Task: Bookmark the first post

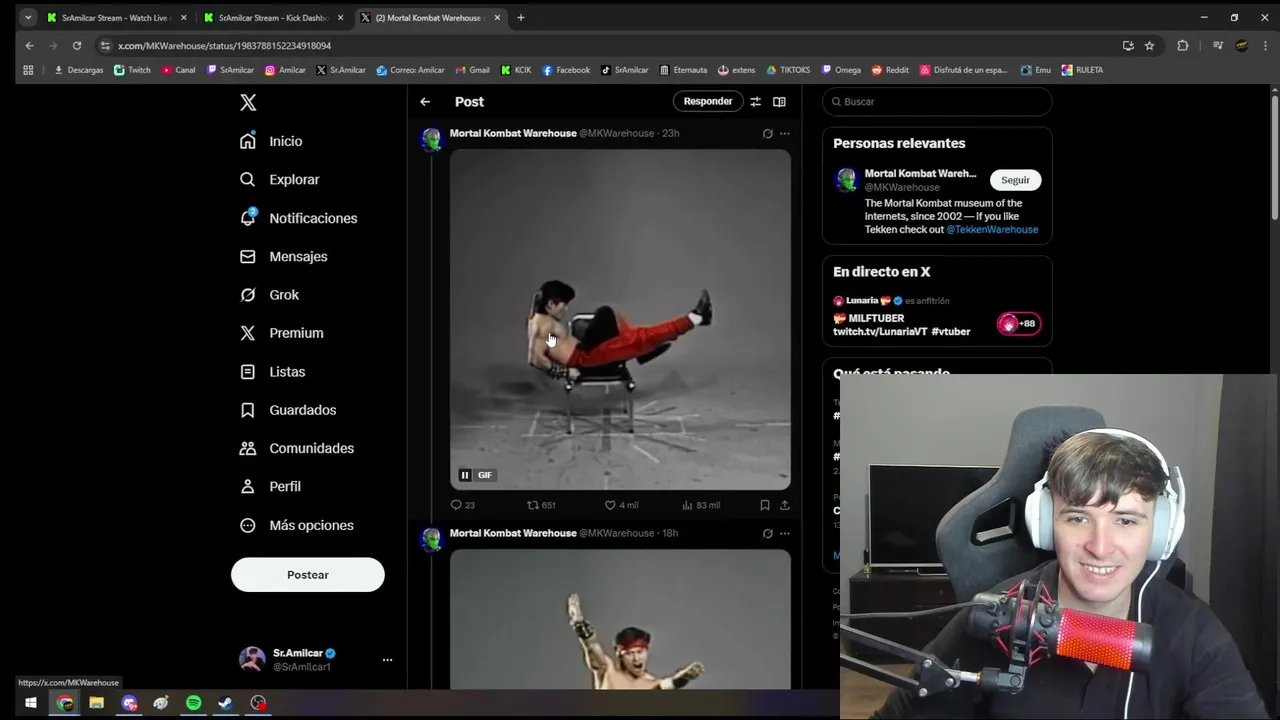Action: (765, 505)
